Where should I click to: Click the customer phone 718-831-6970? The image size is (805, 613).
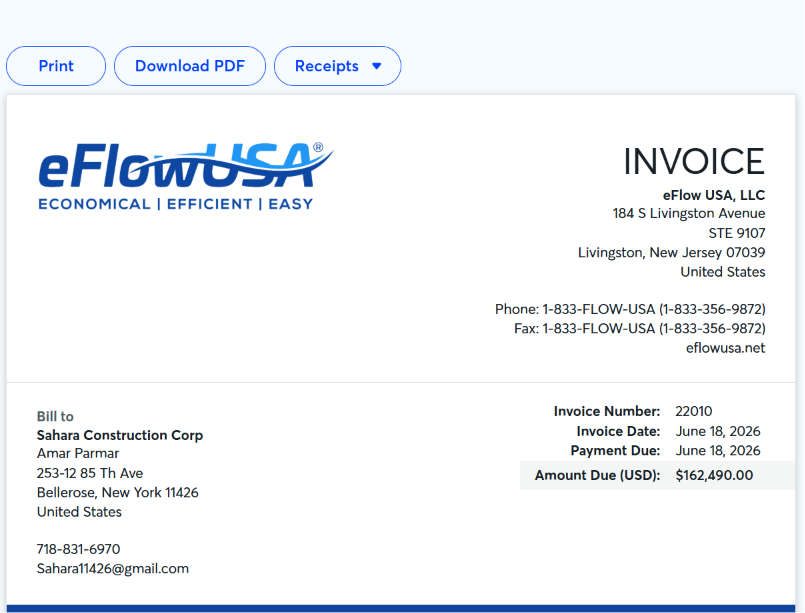pyautogui.click(x=79, y=549)
